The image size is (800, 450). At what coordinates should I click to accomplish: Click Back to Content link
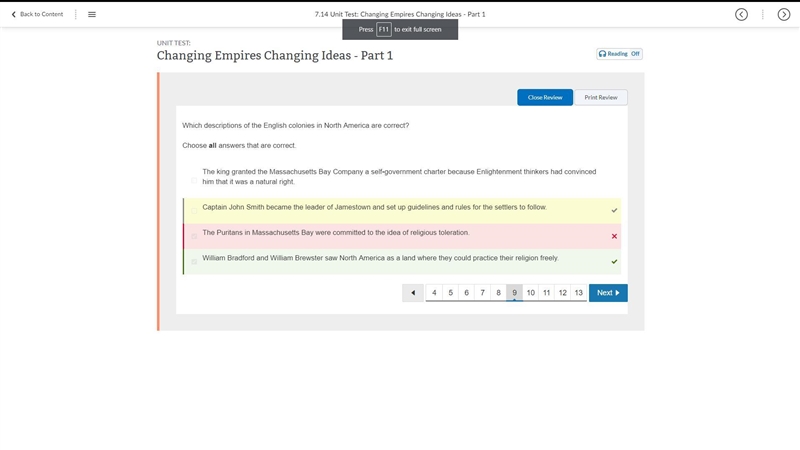pyautogui.click(x=37, y=14)
